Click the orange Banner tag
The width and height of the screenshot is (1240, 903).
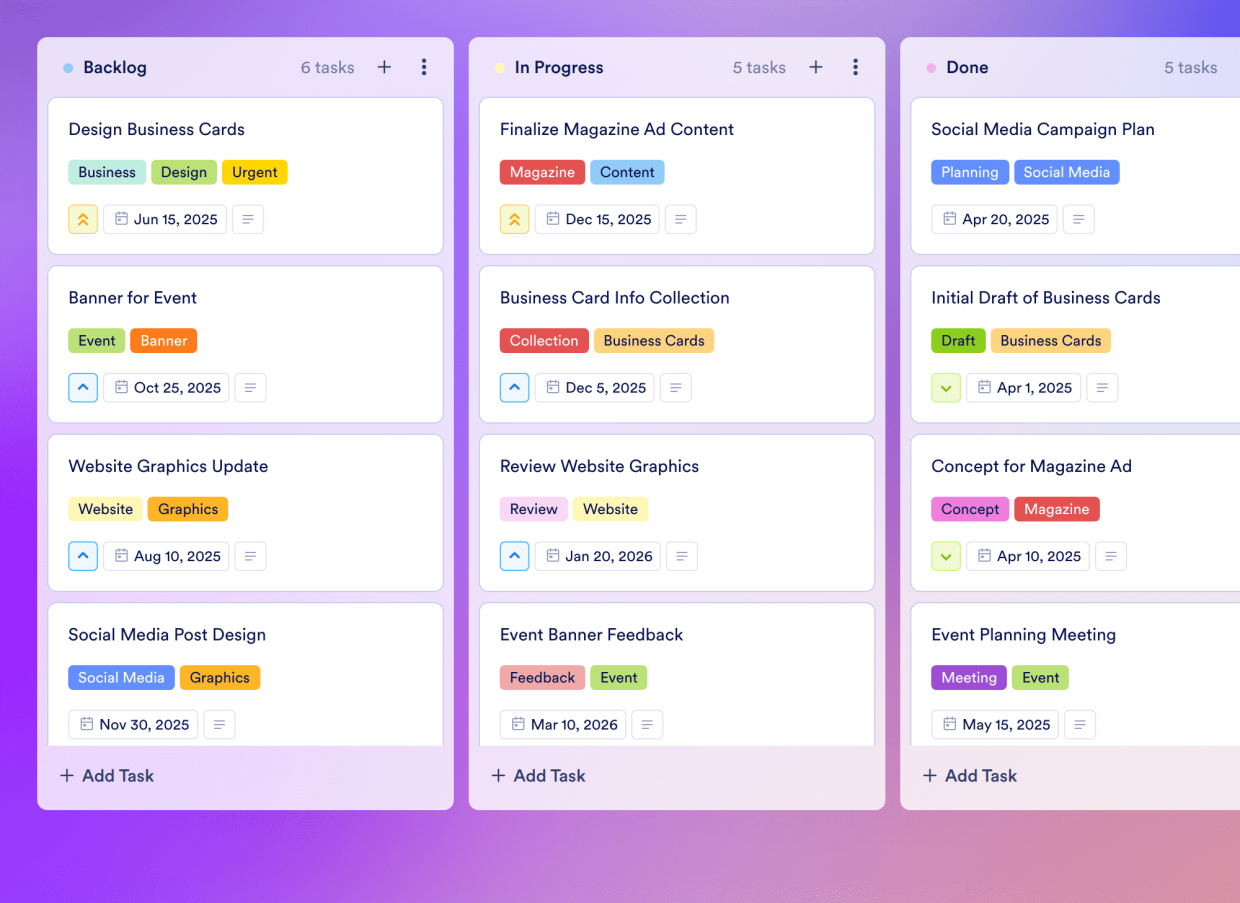pos(164,340)
